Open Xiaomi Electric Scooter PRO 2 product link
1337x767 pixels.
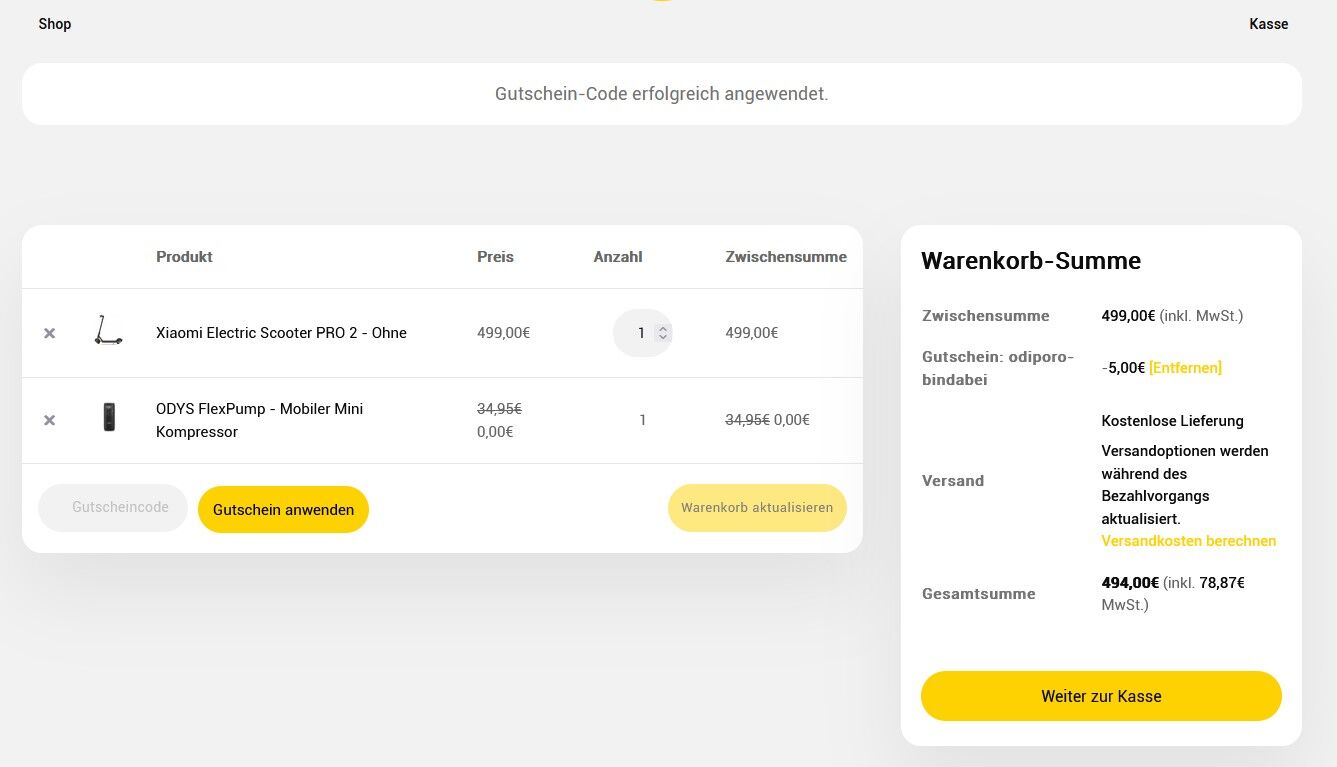coord(281,333)
